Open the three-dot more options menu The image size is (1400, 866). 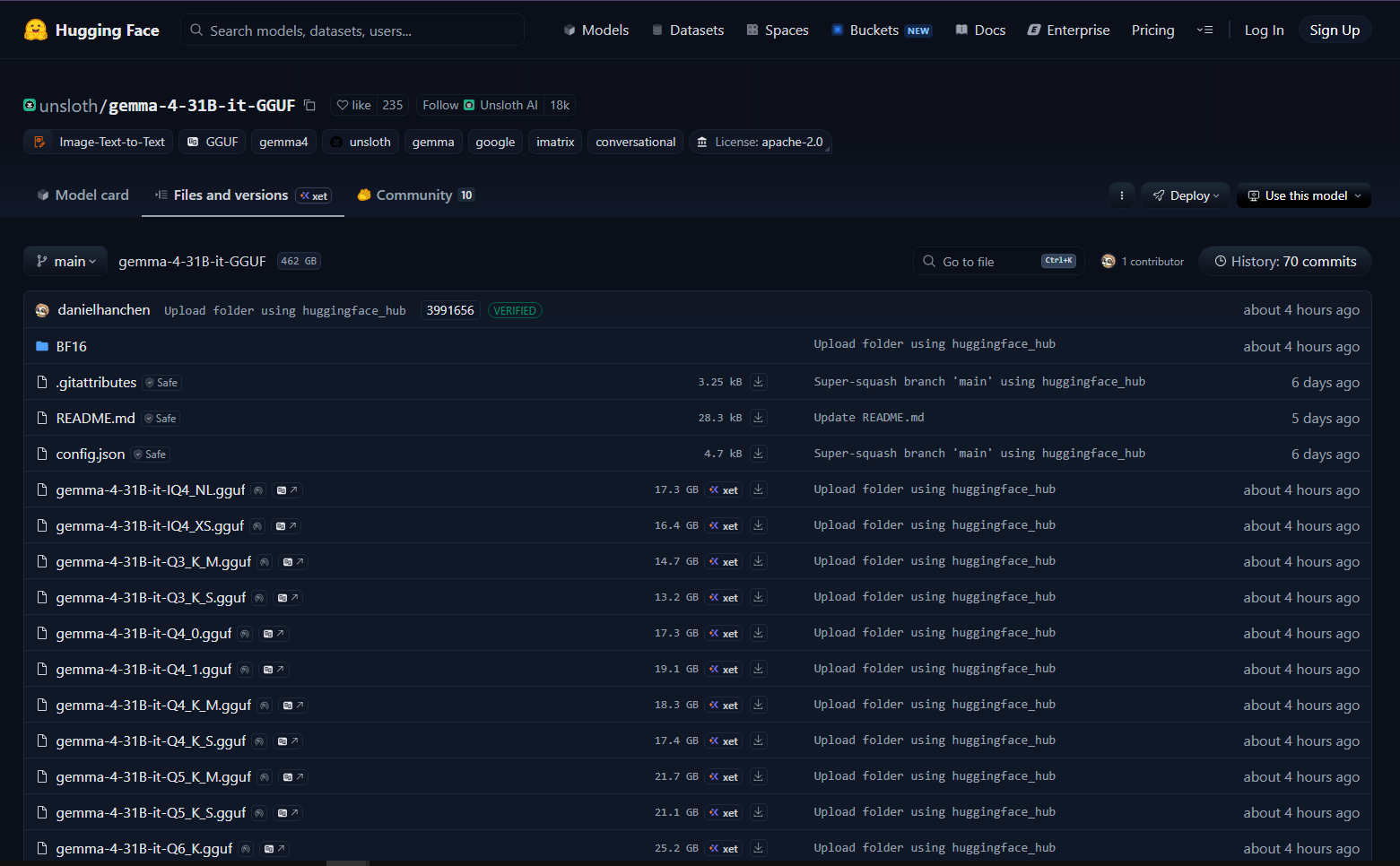point(1121,195)
